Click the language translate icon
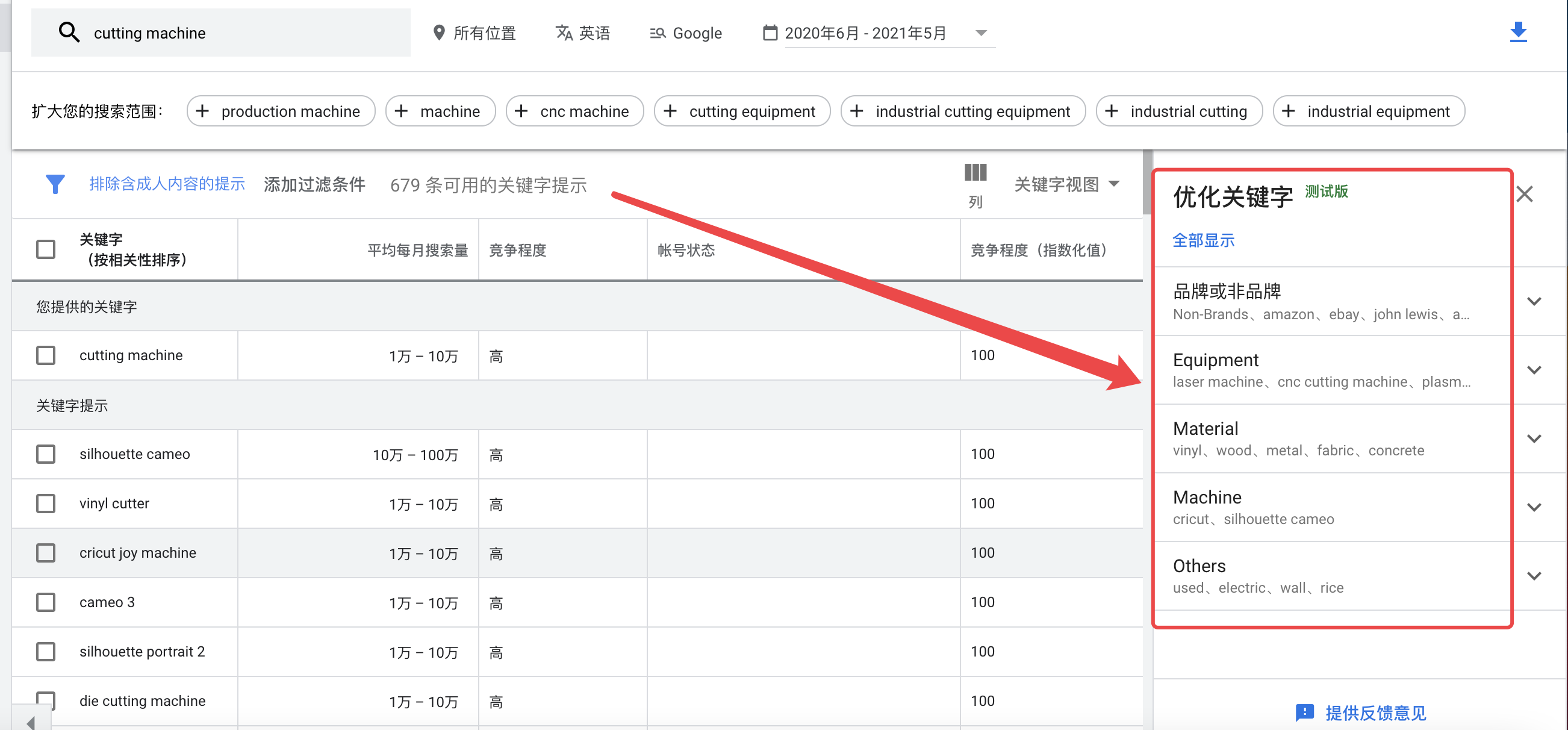The width and height of the screenshot is (1568, 730). point(564,33)
